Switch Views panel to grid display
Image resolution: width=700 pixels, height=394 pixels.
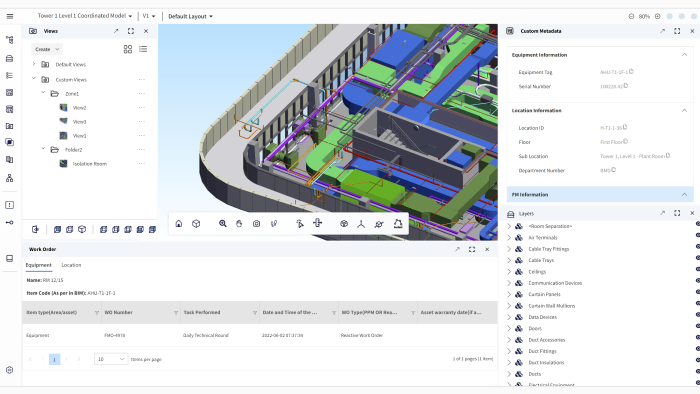(128, 49)
